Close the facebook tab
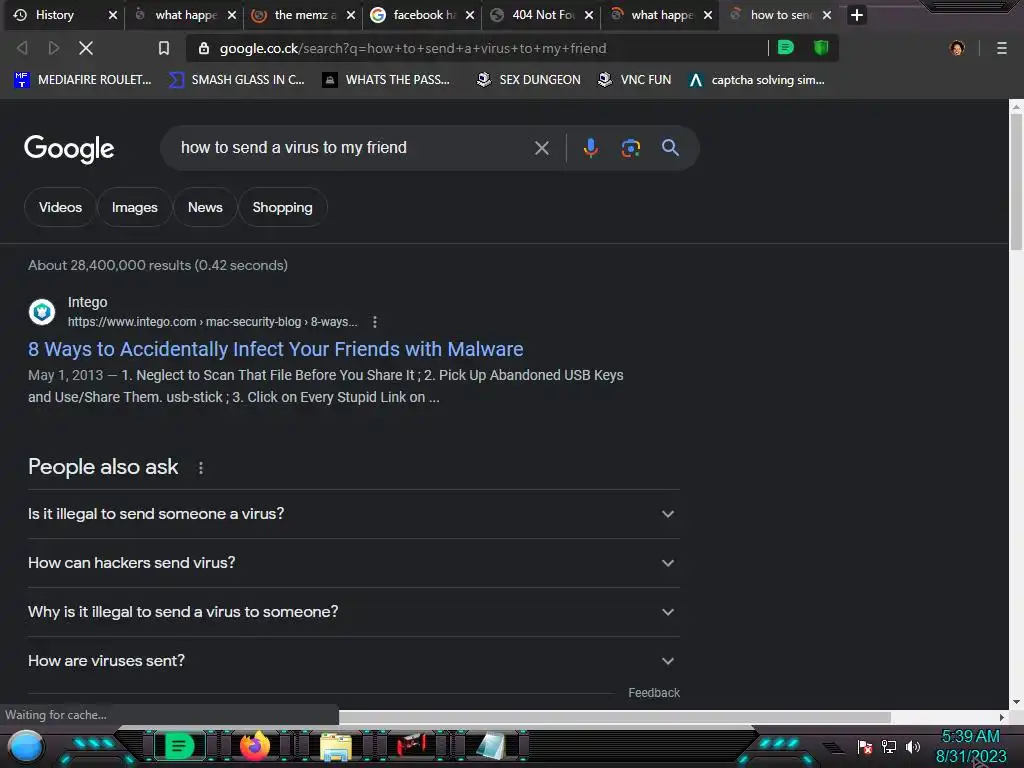 pyautogui.click(x=470, y=15)
